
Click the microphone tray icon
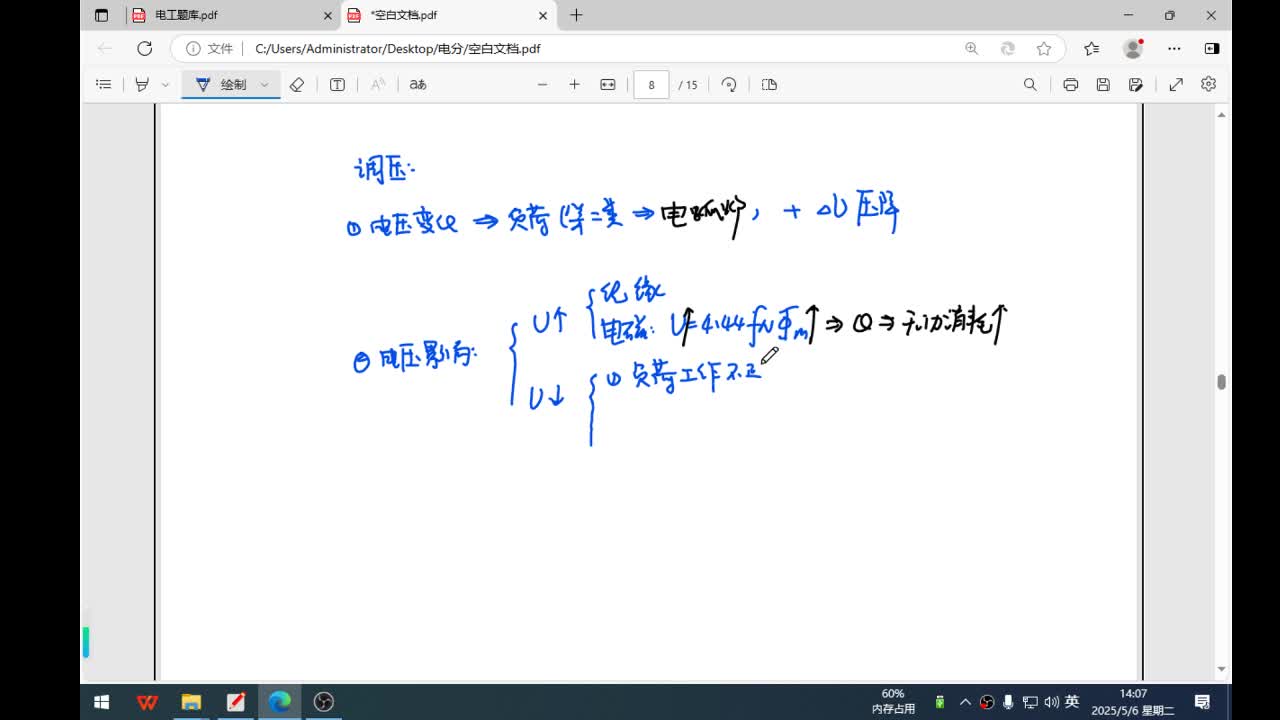[x=1008, y=702]
